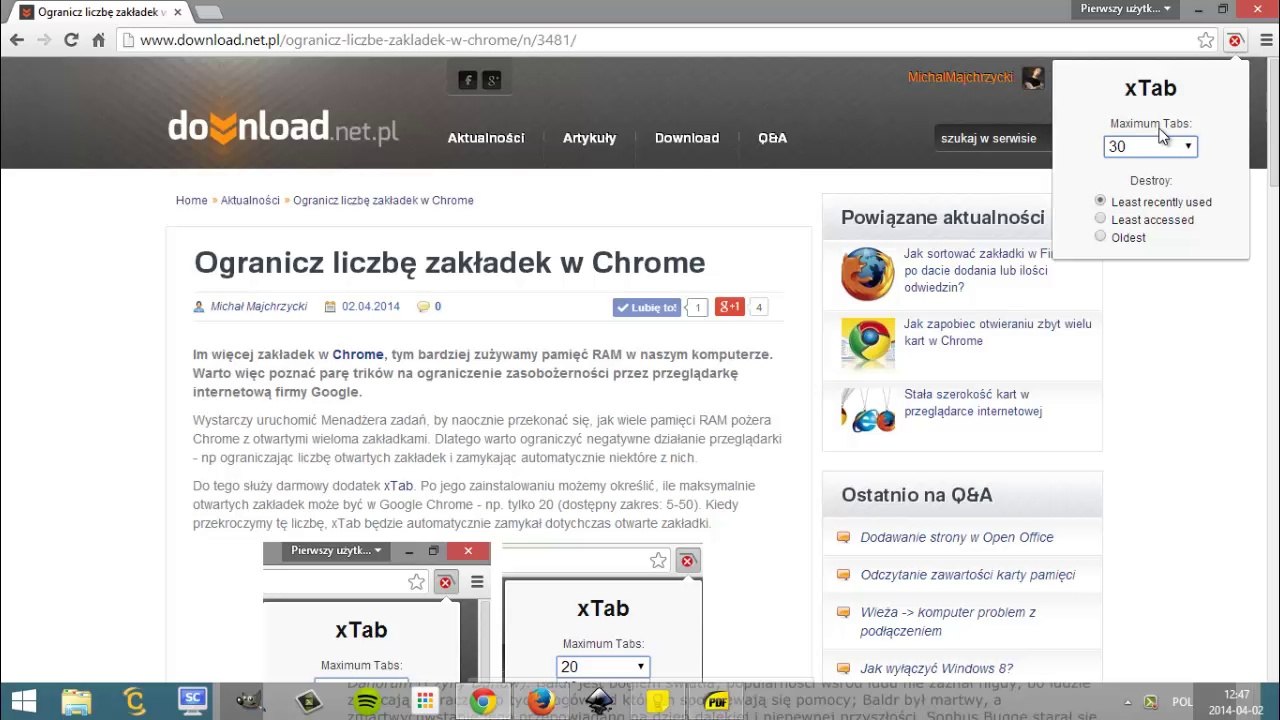Click the xTab link in article text
Viewport: 1280px width, 720px height.
click(x=398, y=486)
